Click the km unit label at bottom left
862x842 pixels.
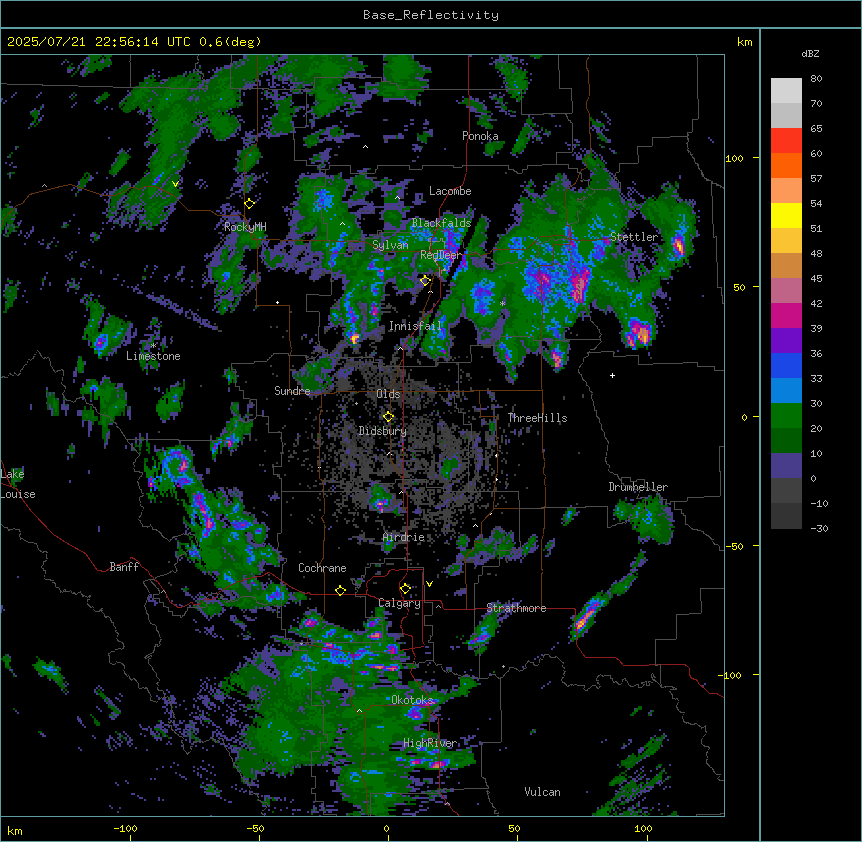15,831
